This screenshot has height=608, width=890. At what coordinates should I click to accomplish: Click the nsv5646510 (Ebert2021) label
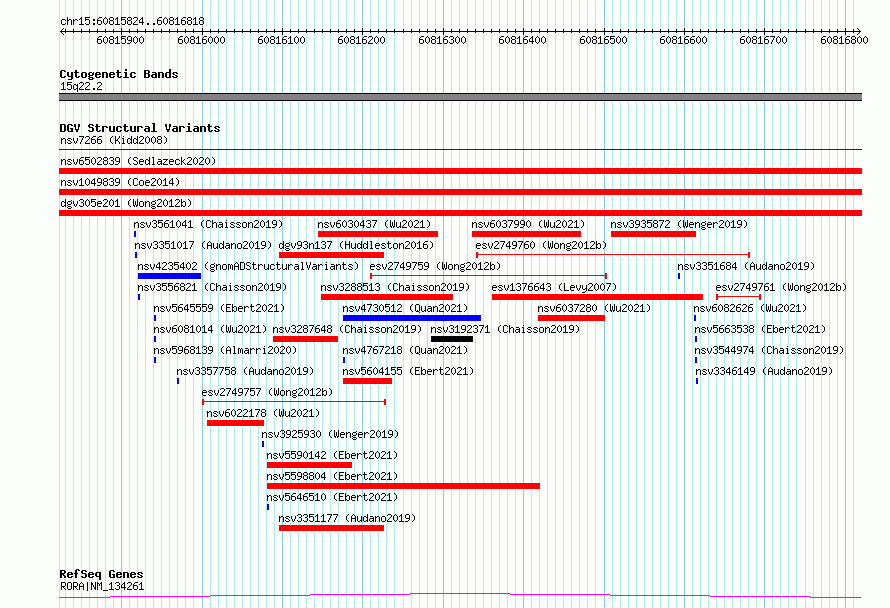tap(332, 497)
